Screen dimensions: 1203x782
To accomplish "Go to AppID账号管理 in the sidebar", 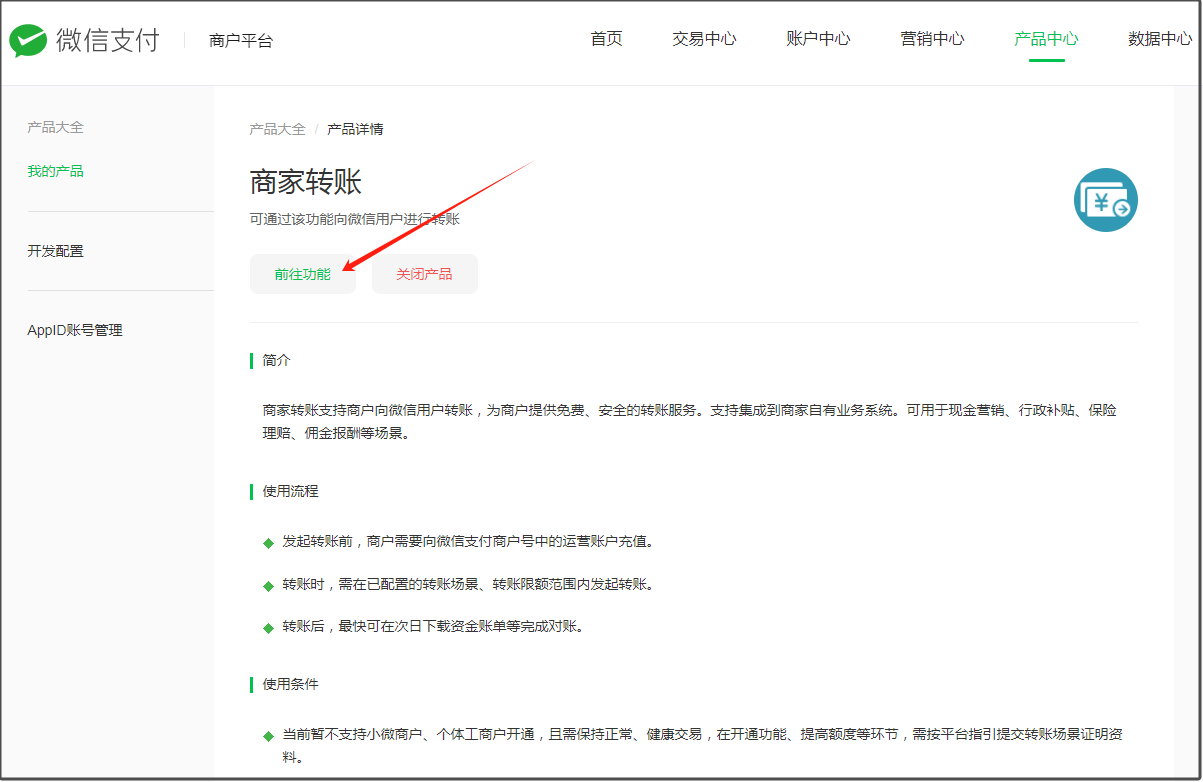I will (x=75, y=330).
